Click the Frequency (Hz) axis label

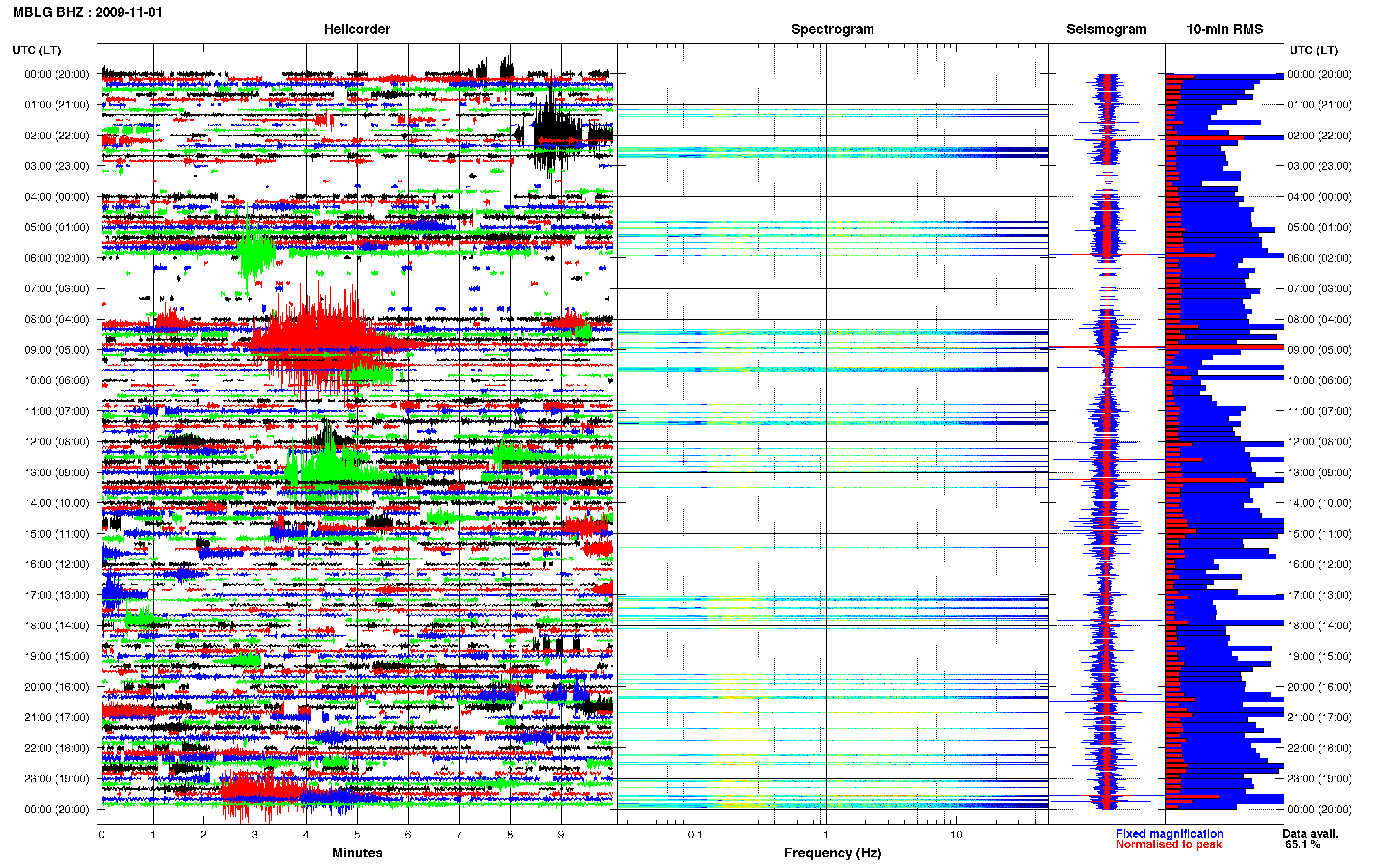[x=832, y=853]
